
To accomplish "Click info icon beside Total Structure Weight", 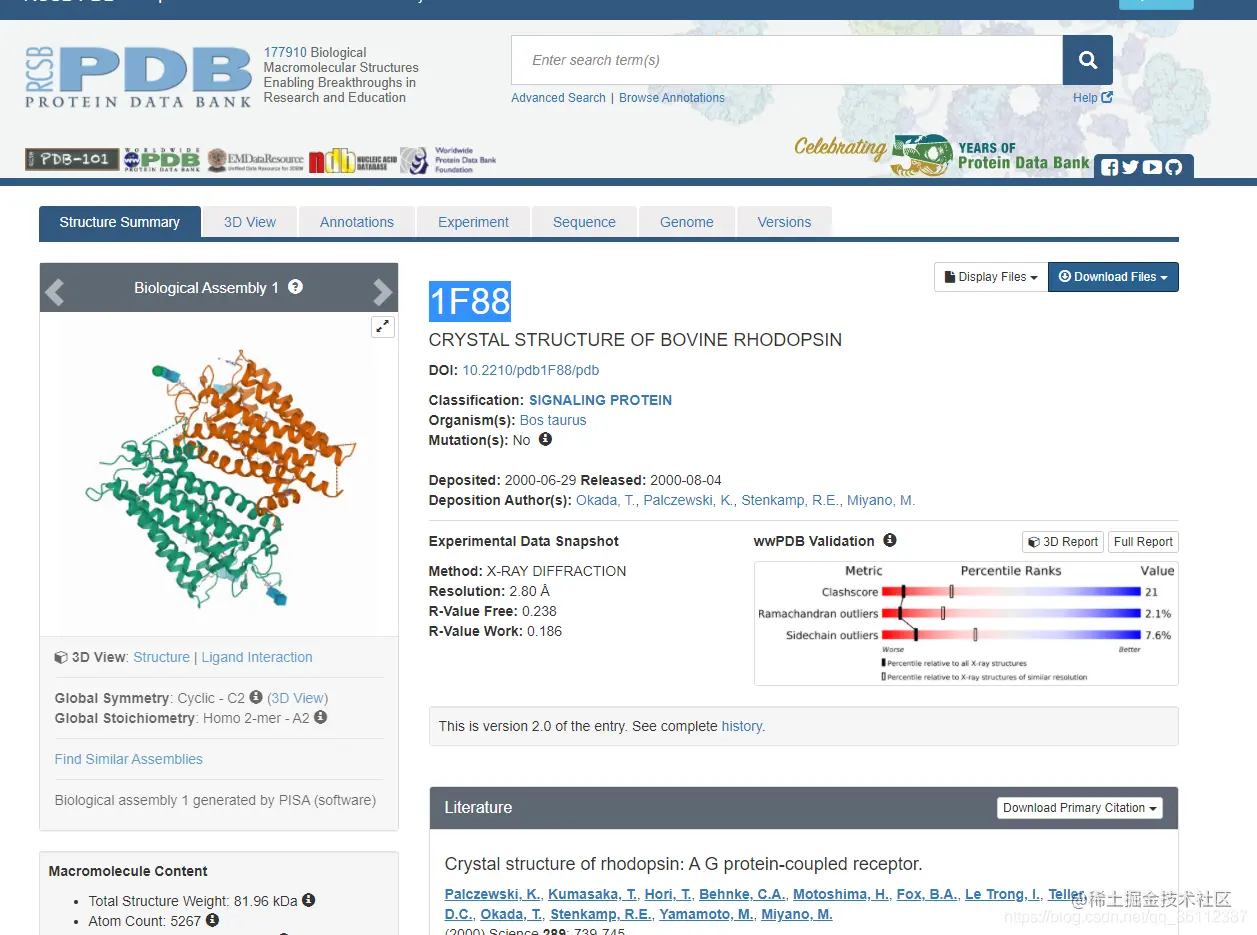I will pyautogui.click(x=309, y=900).
